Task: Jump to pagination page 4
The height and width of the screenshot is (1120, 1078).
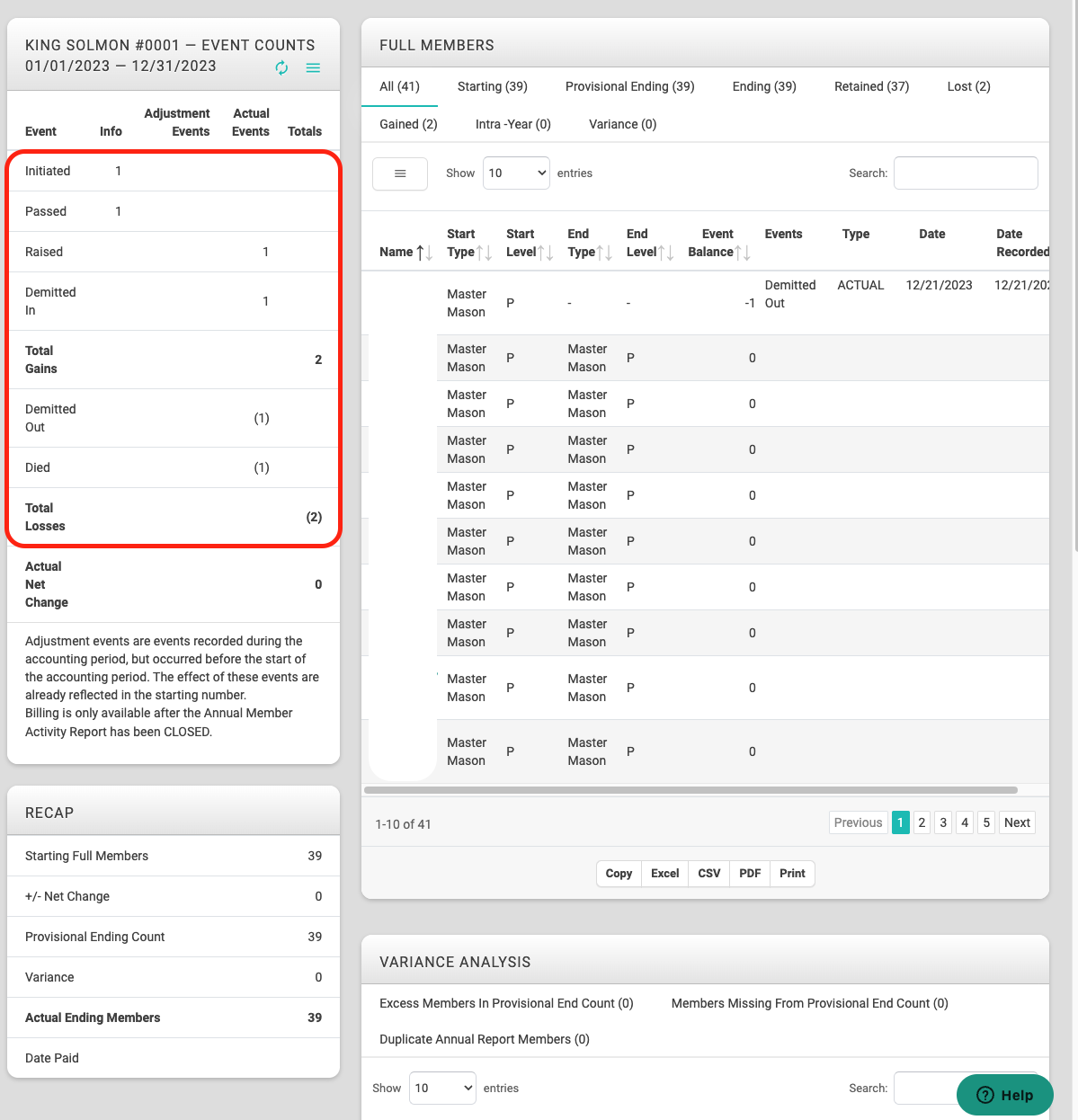Action: click(x=965, y=822)
